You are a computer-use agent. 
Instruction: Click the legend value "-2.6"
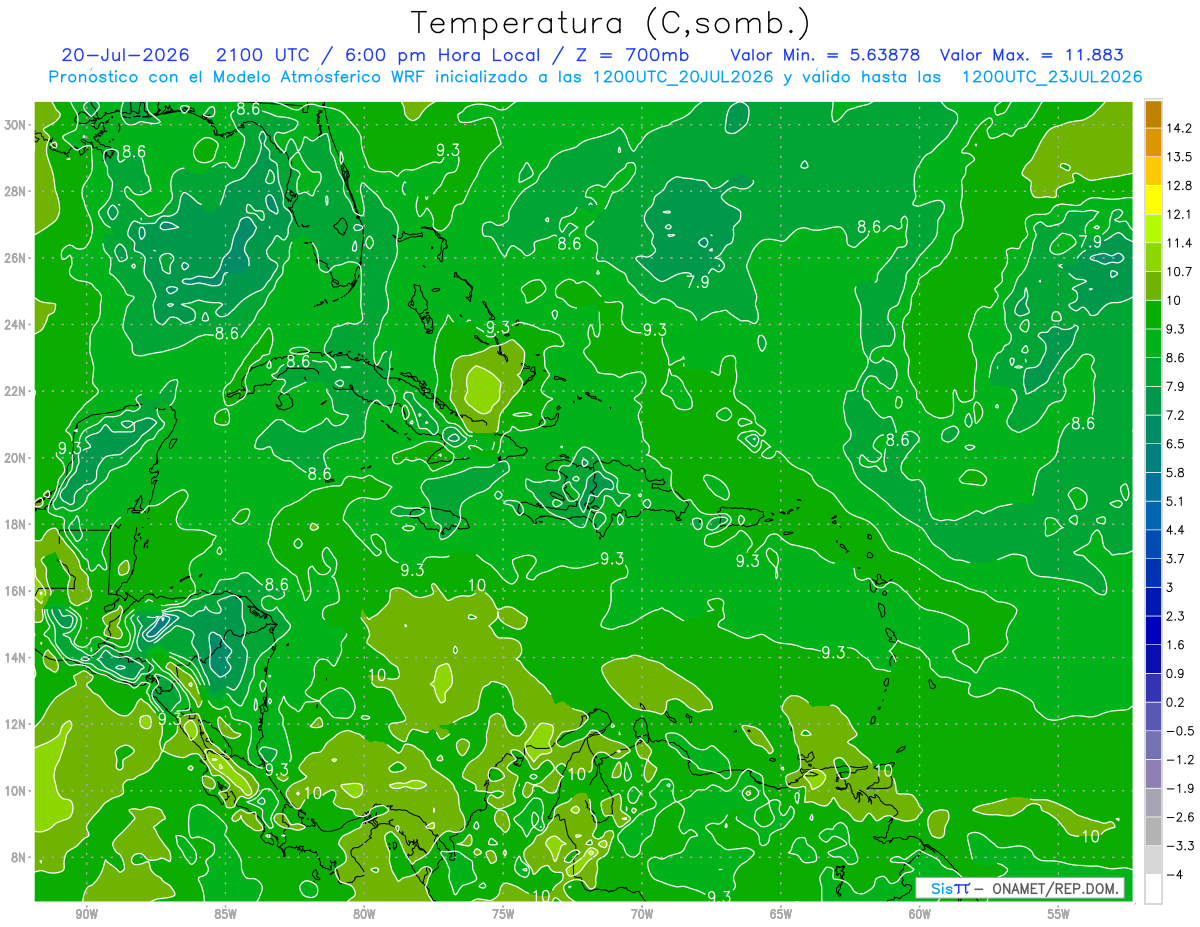tap(1179, 817)
